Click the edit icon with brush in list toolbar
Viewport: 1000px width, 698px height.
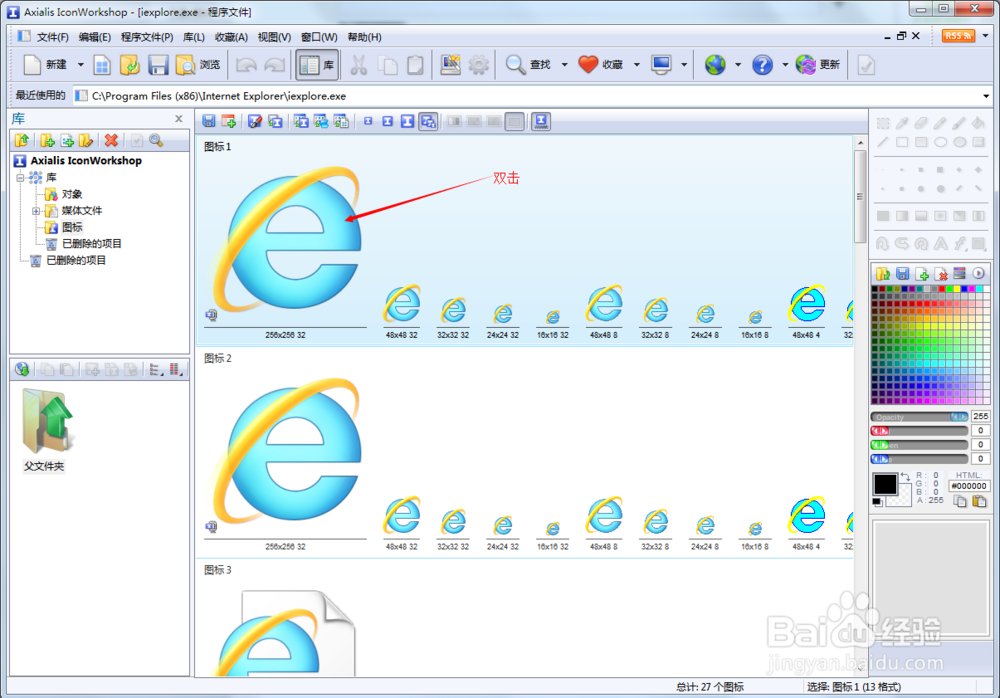255,121
